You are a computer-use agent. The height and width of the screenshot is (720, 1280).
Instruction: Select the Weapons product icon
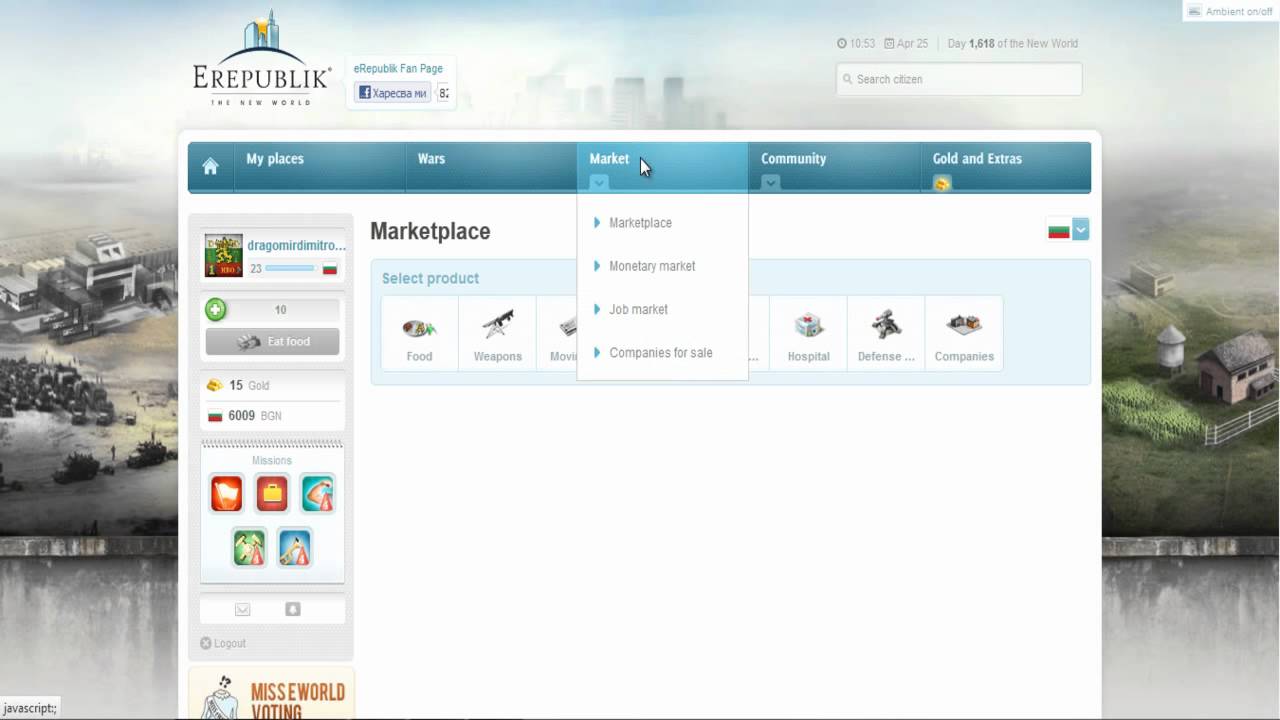[x=497, y=334]
